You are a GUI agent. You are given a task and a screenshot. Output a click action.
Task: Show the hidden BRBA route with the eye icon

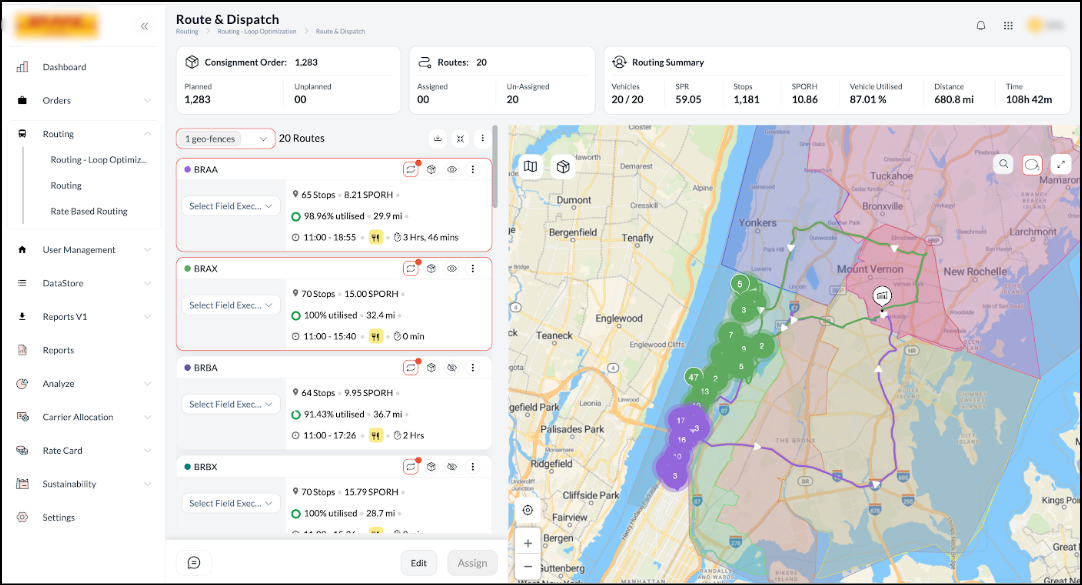pos(452,368)
